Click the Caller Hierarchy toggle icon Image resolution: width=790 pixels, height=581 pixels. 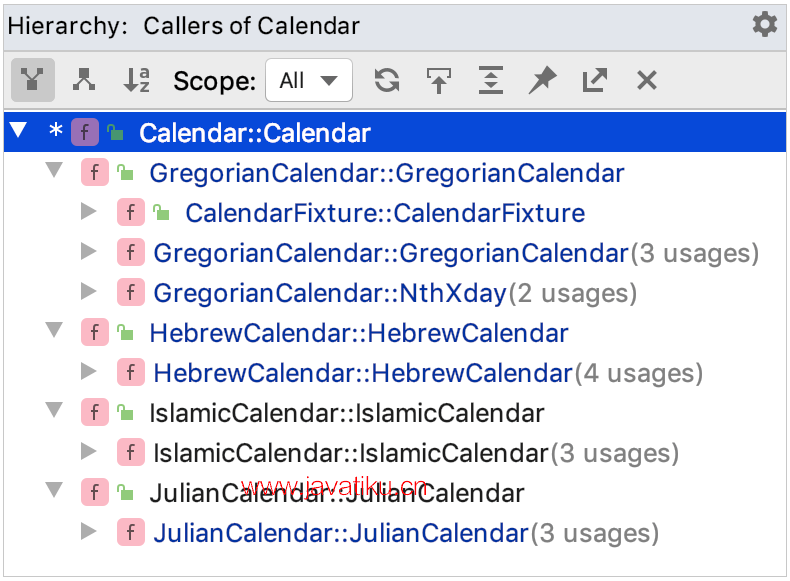(x=33, y=80)
